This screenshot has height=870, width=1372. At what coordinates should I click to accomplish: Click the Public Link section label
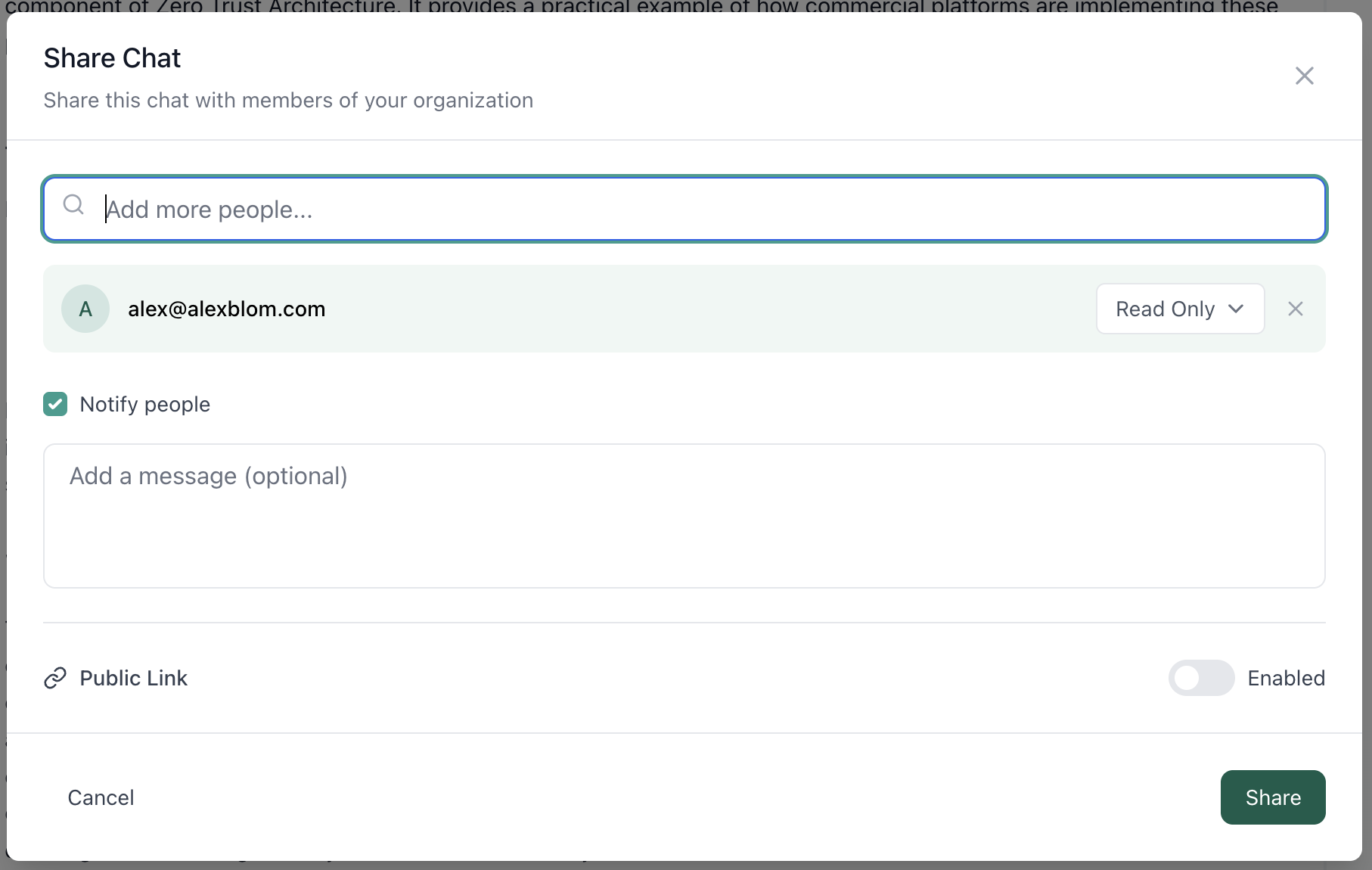(133, 678)
